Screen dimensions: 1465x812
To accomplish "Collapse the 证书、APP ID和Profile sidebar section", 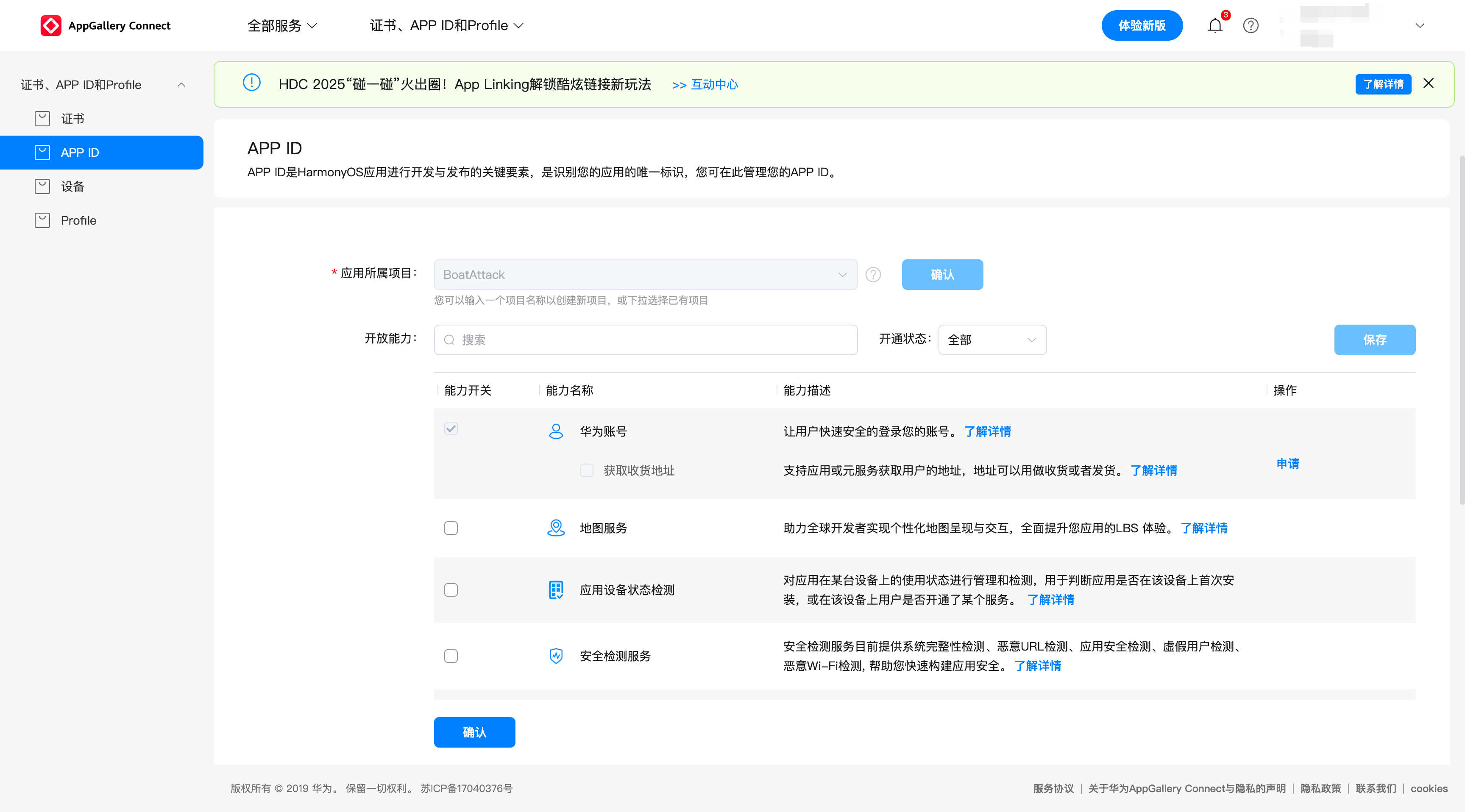I will pyautogui.click(x=181, y=85).
